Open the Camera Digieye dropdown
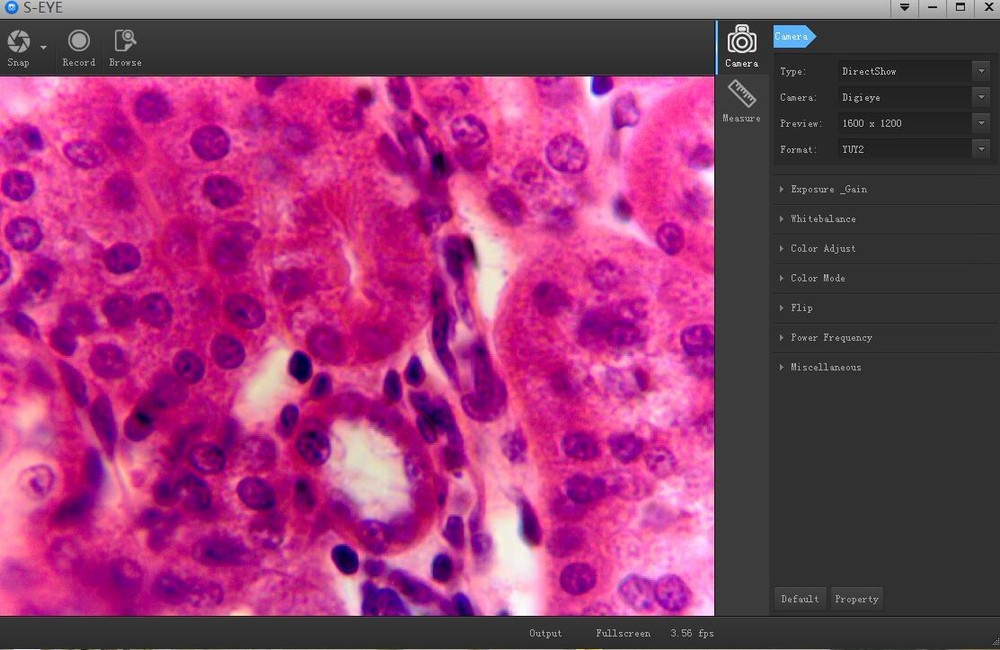Image resolution: width=1000 pixels, height=650 pixels. [x=980, y=98]
